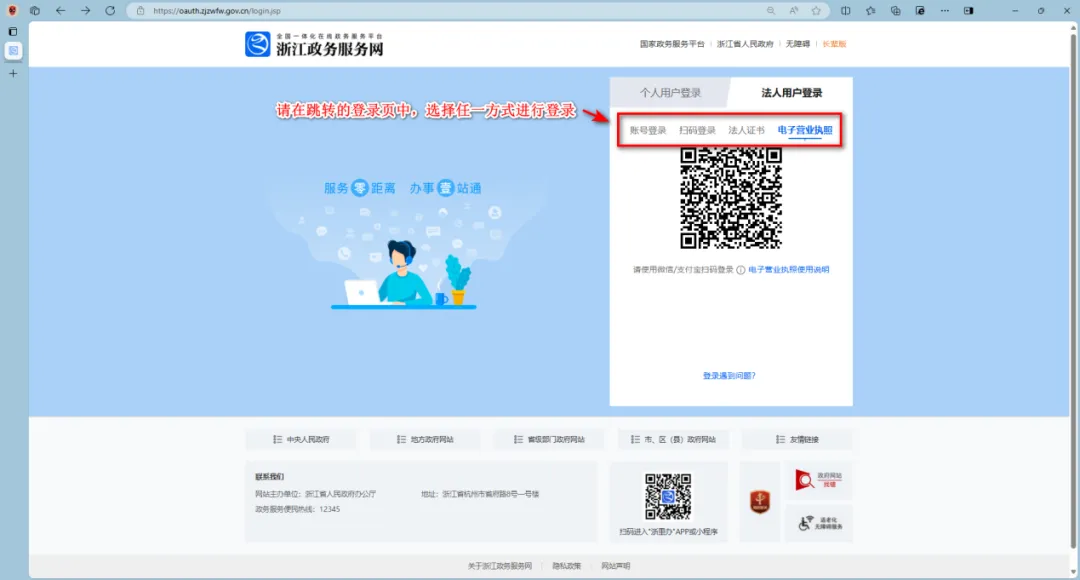The height and width of the screenshot is (580, 1080).
Task: Select the active page tab in the sidebar
Action: [13, 51]
